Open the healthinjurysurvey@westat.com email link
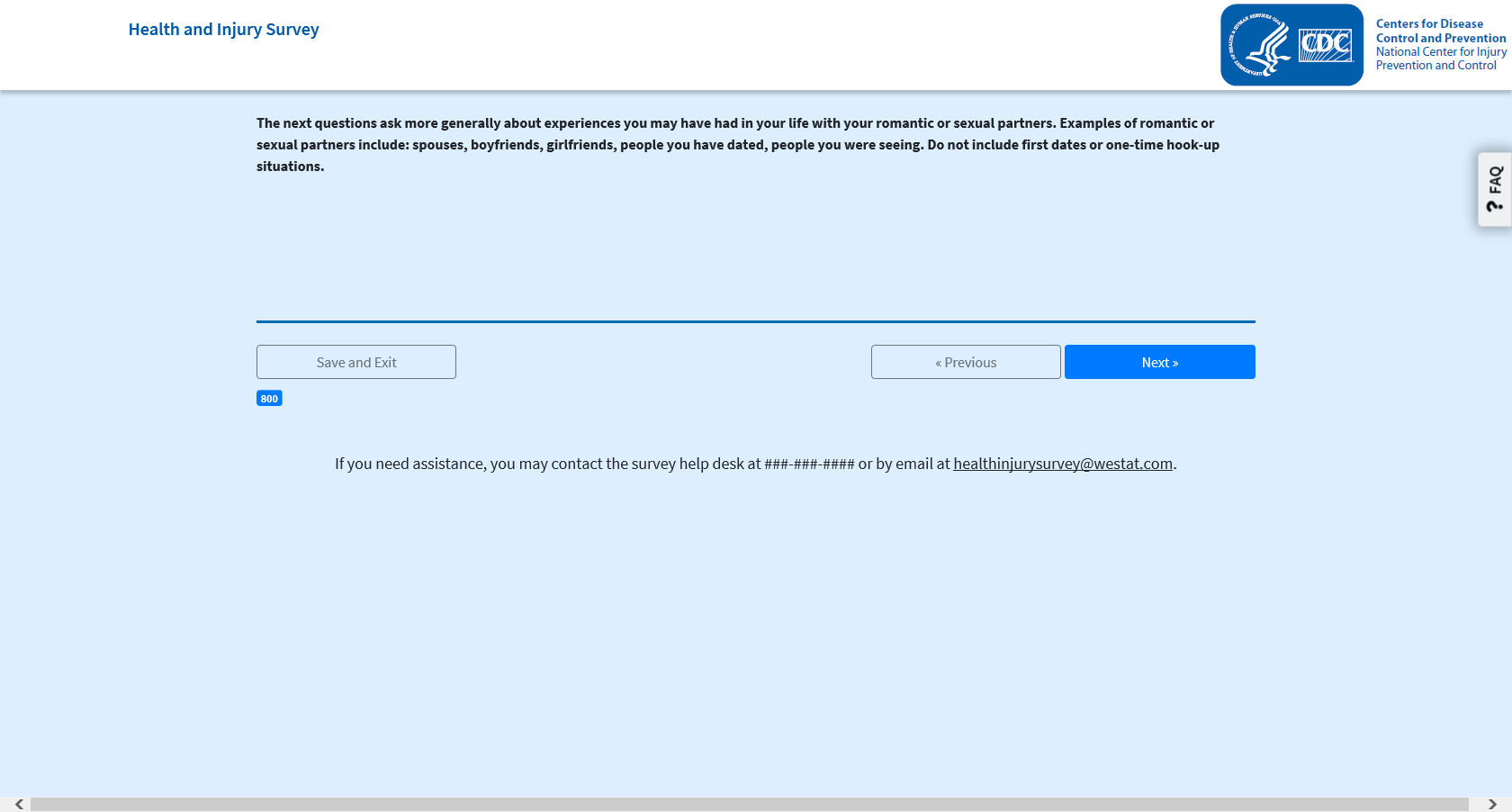Screen dimensions: 1512x812 [x=1063, y=464]
